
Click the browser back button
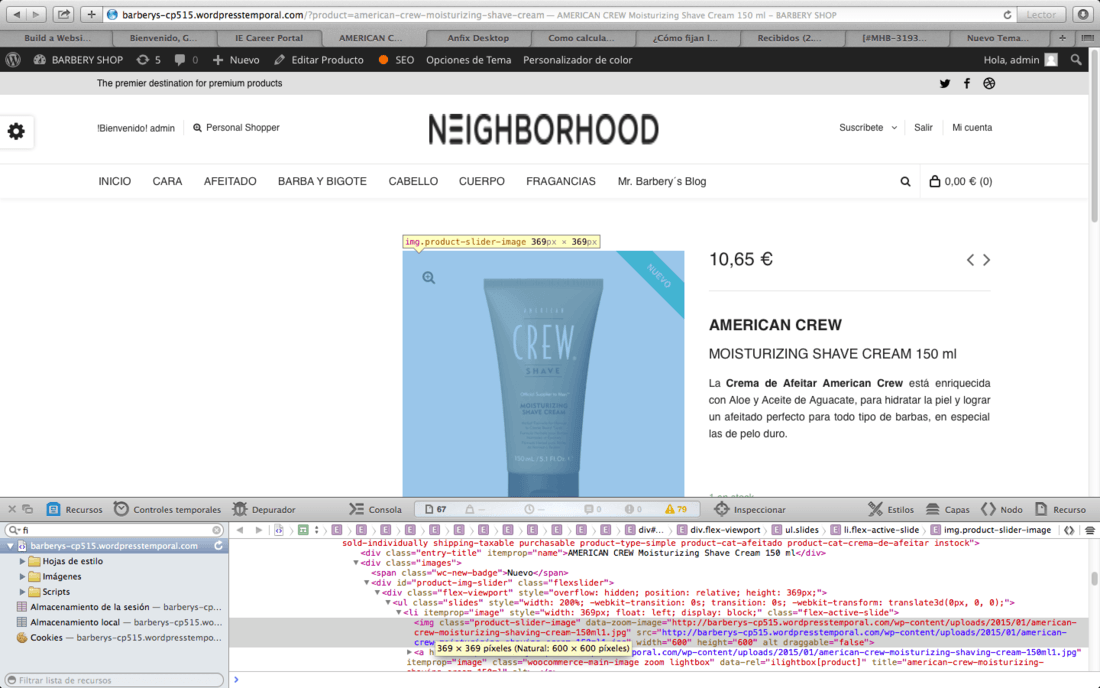coord(17,14)
